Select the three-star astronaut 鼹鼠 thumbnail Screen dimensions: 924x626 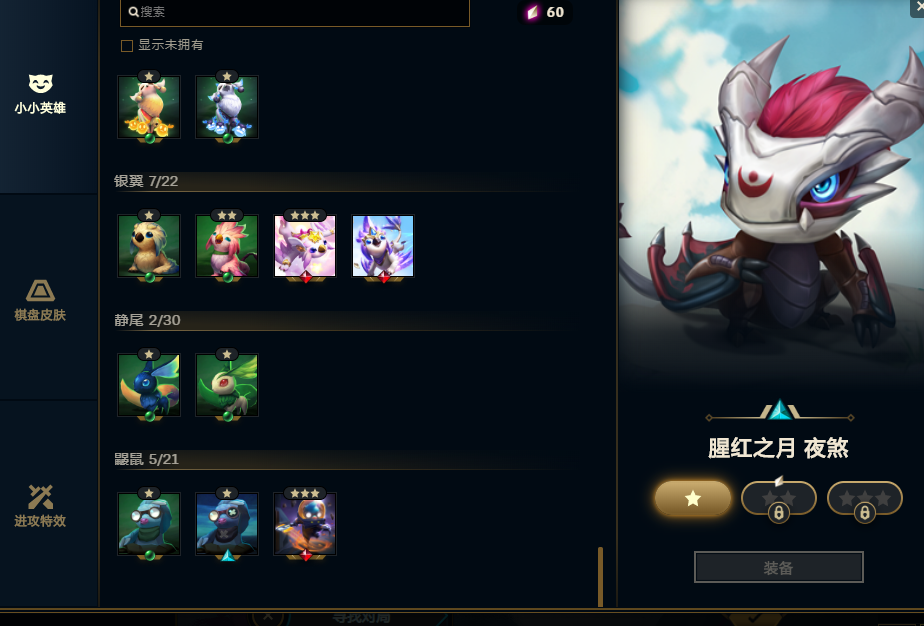click(x=305, y=524)
